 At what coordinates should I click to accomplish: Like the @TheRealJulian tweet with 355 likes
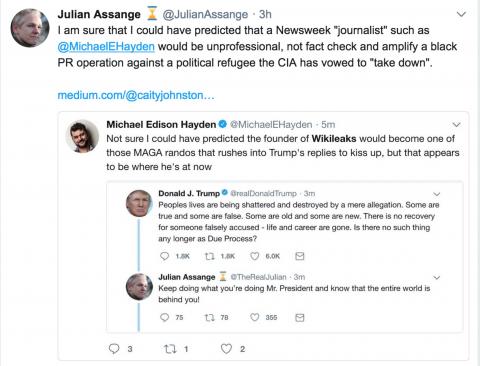pos(255,317)
